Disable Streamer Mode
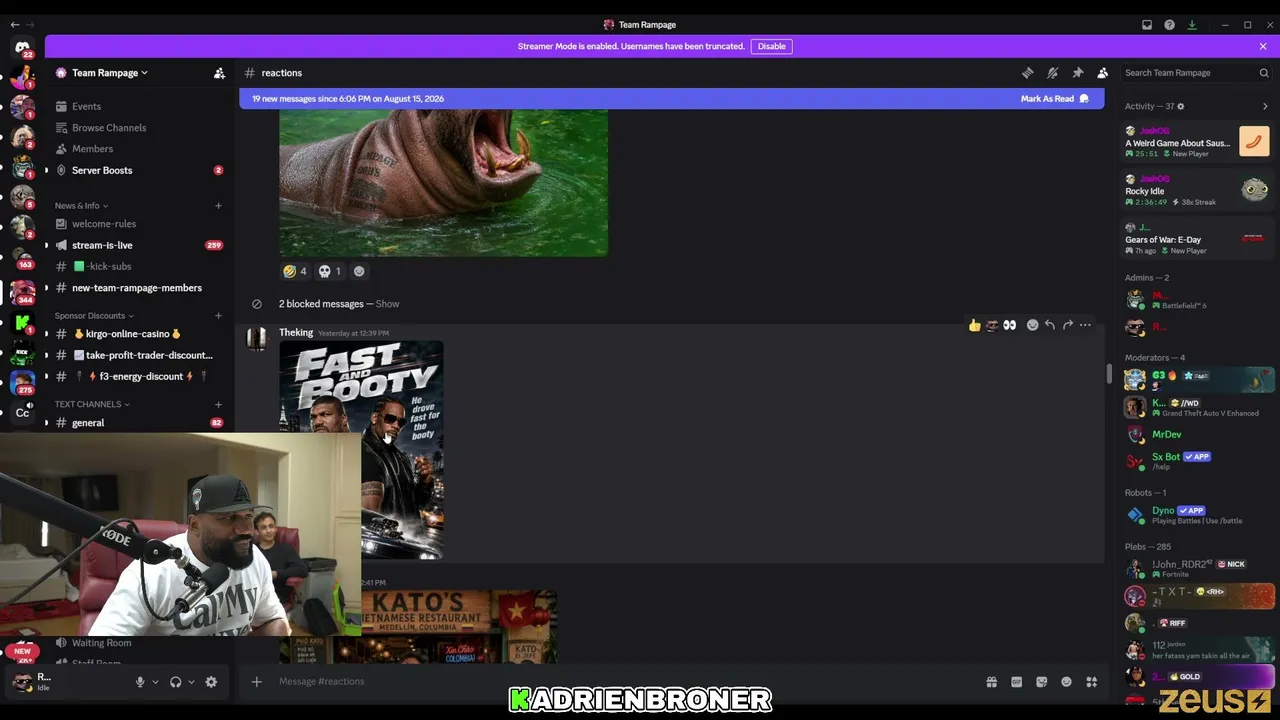Image resolution: width=1280 pixels, height=720 pixels. coord(771,46)
